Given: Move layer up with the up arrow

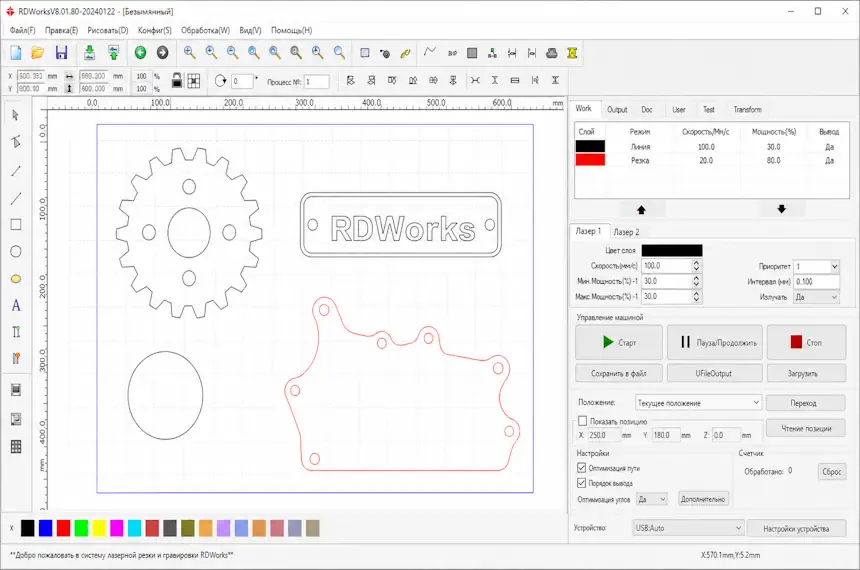Looking at the screenshot, I should click(x=641, y=209).
